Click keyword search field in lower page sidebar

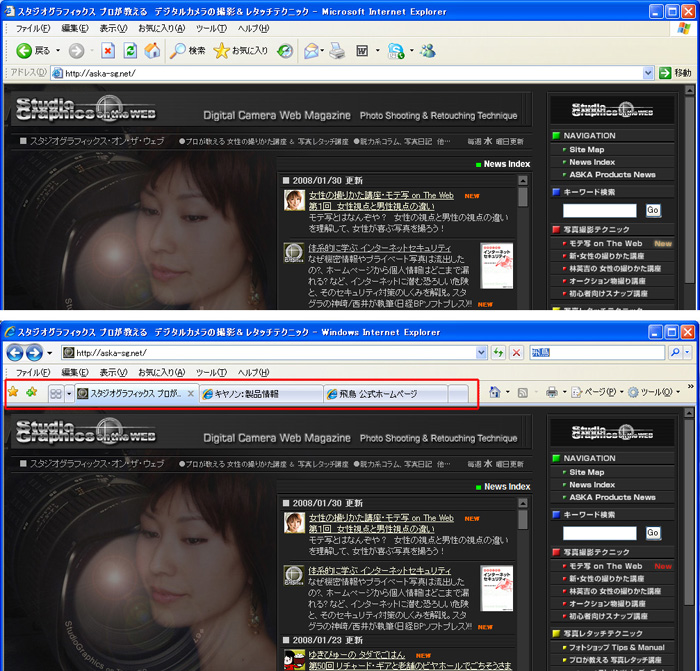pos(600,533)
